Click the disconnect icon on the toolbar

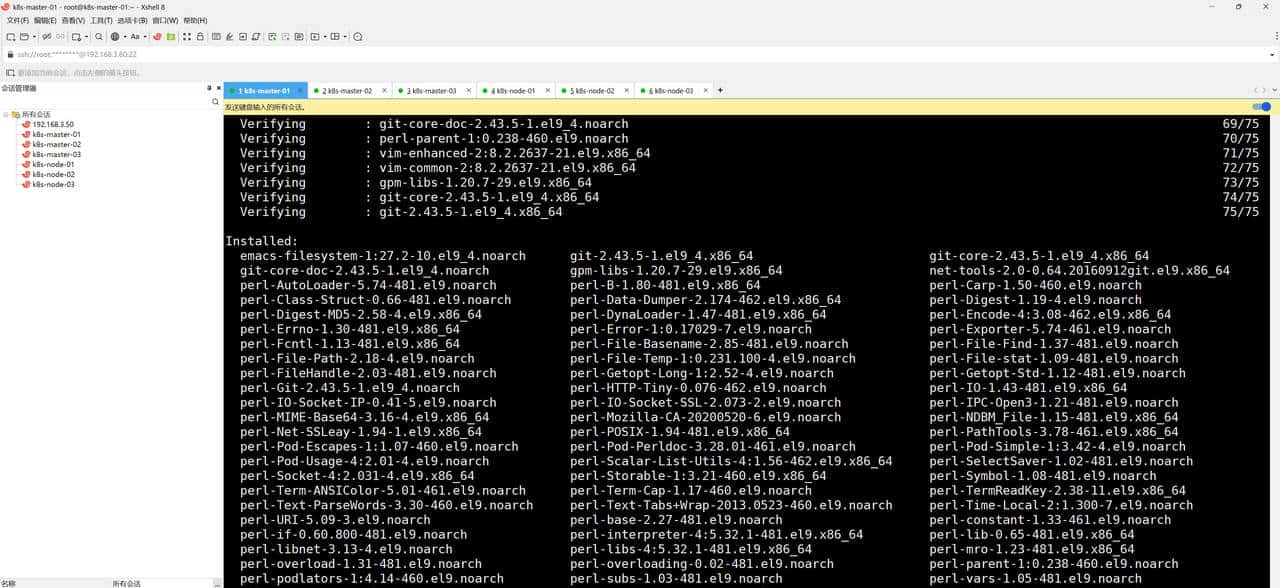46,37
